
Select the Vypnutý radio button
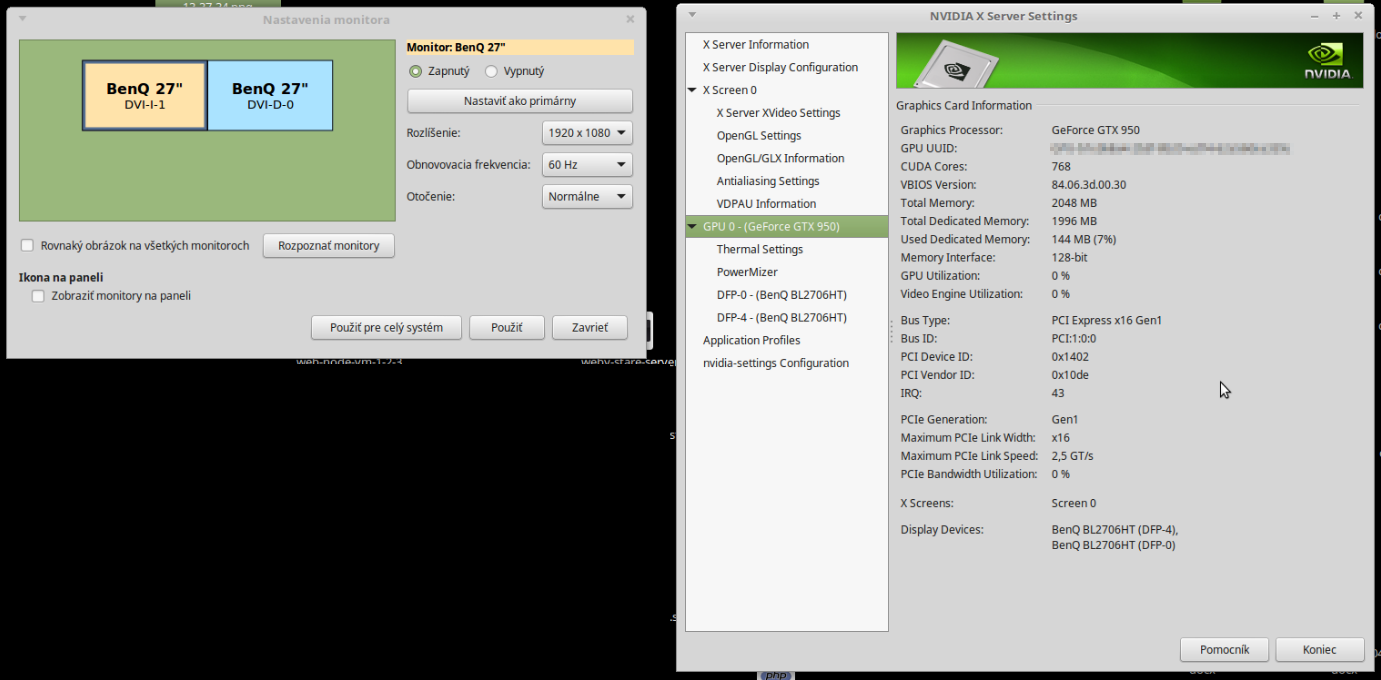pyautogui.click(x=491, y=72)
